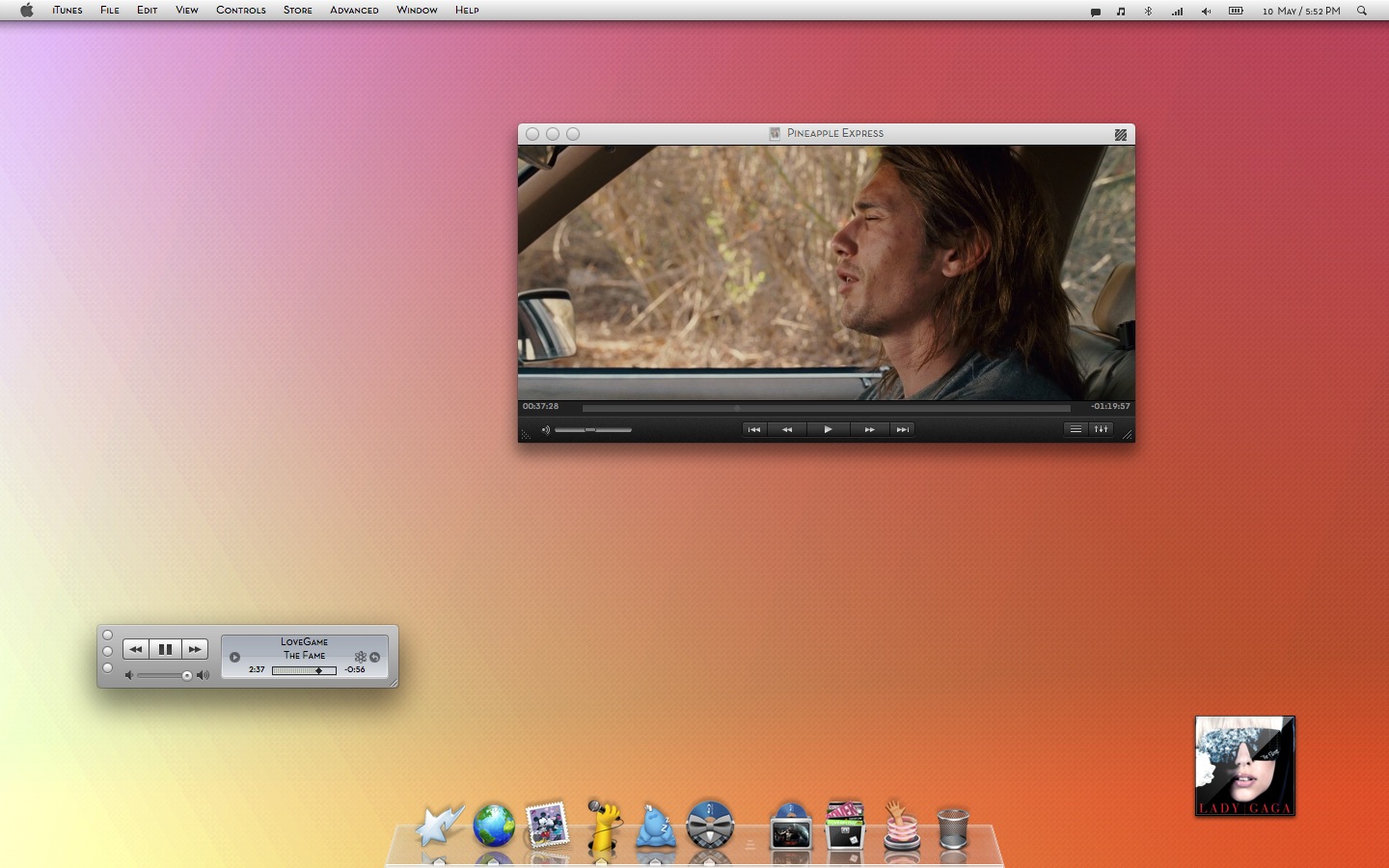The width and height of the screenshot is (1389, 868).
Task: Seek on the Pineapple Express timeline bar
Action: point(826,408)
